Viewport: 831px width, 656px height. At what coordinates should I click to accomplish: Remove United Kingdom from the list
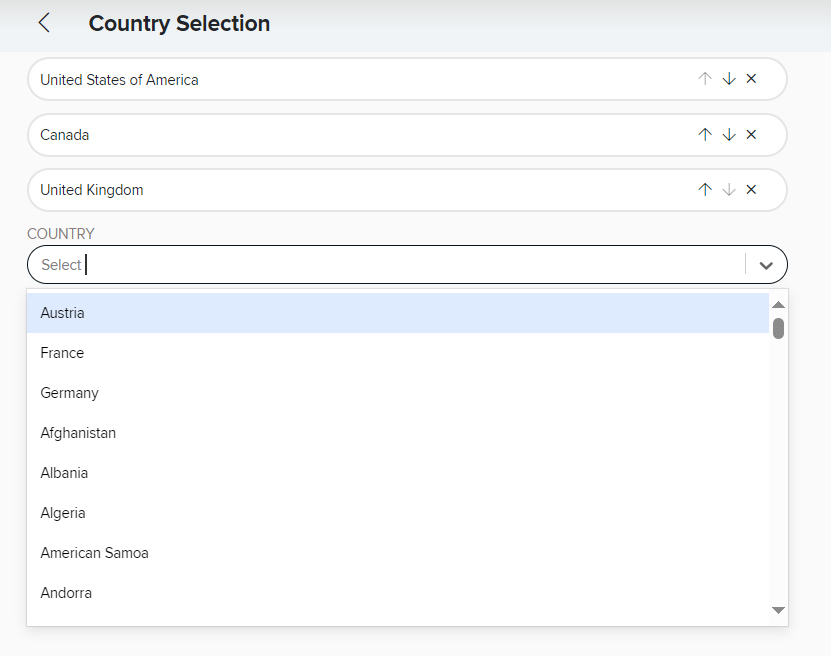point(751,190)
